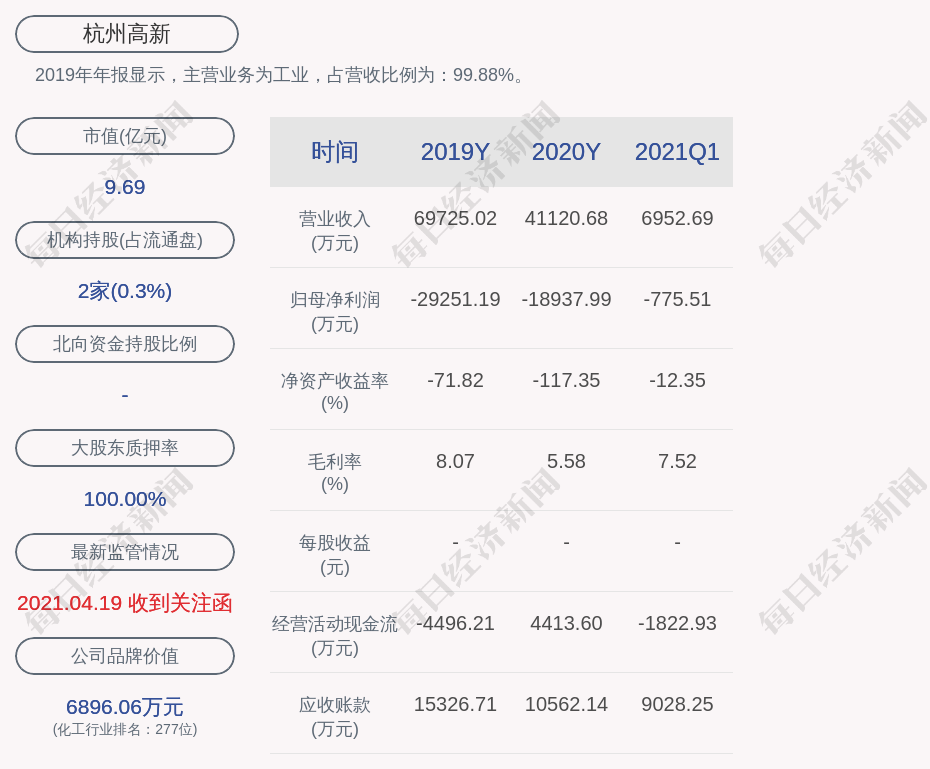Select revenue cell 6952.69
This screenshot has height=769, width=930.
677,218
